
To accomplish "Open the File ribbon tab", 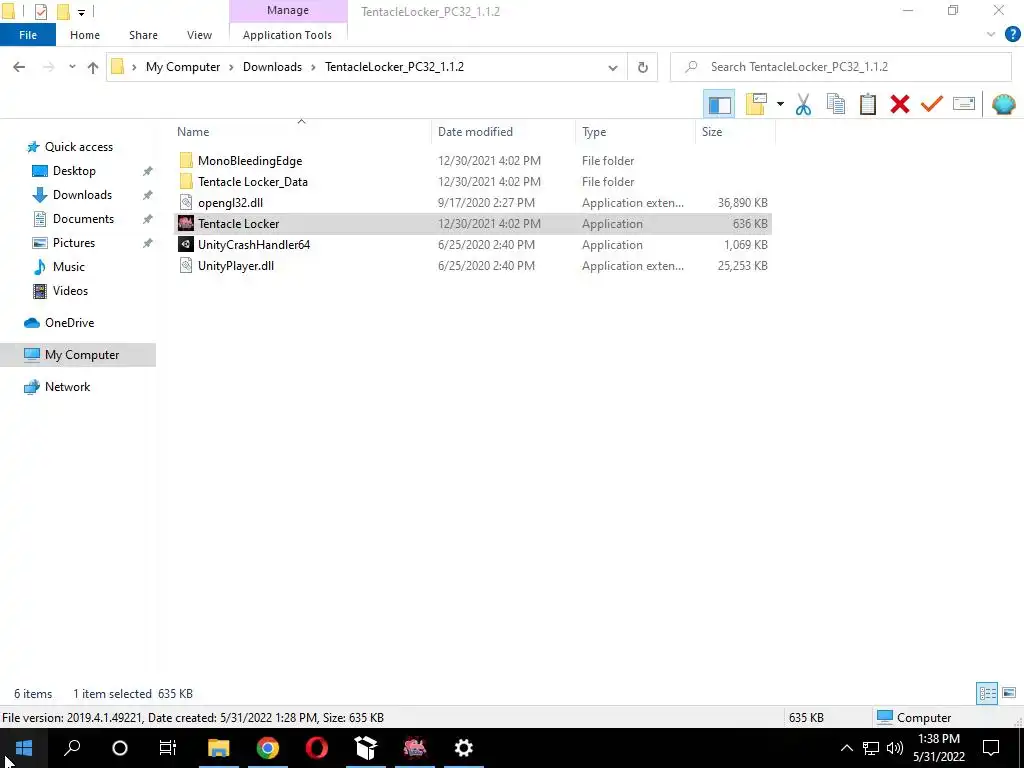I will coord(28,35).
